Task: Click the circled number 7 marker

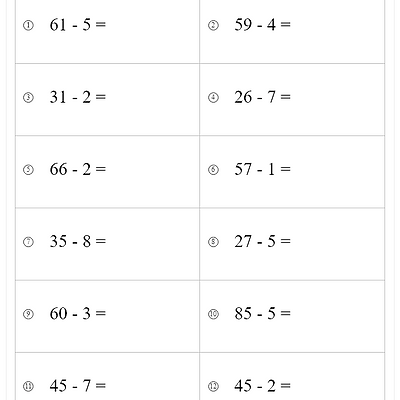Action: pyautogui.click(x=28, y=242)
